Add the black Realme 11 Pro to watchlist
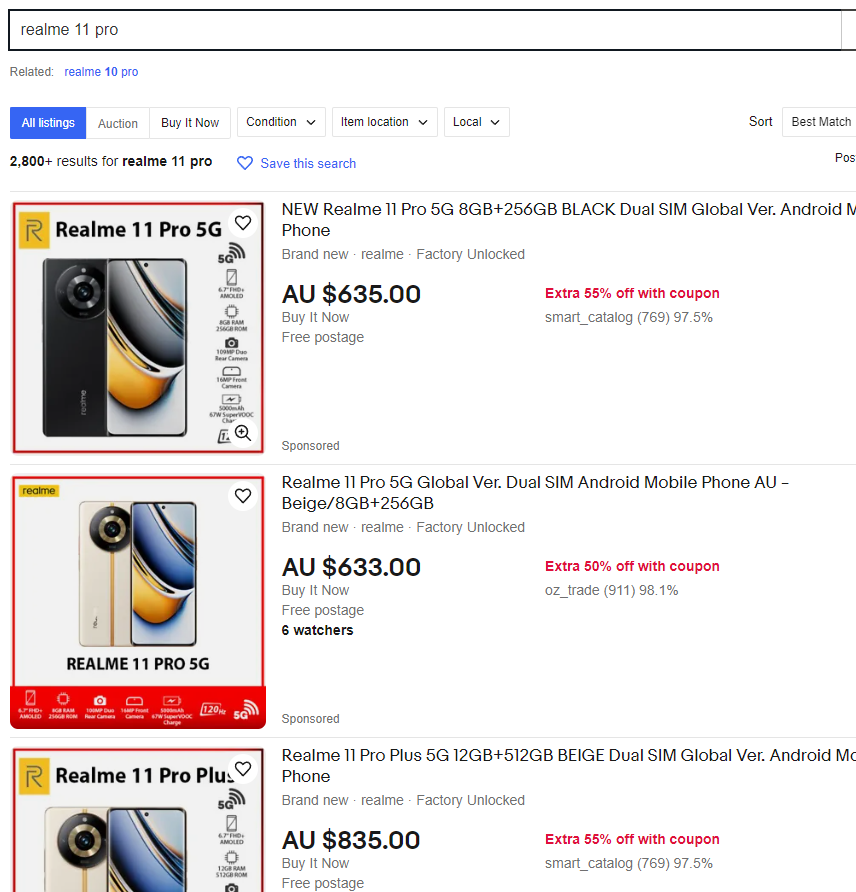The height and width of the screenshot is (892, 856). click(243, 223)
